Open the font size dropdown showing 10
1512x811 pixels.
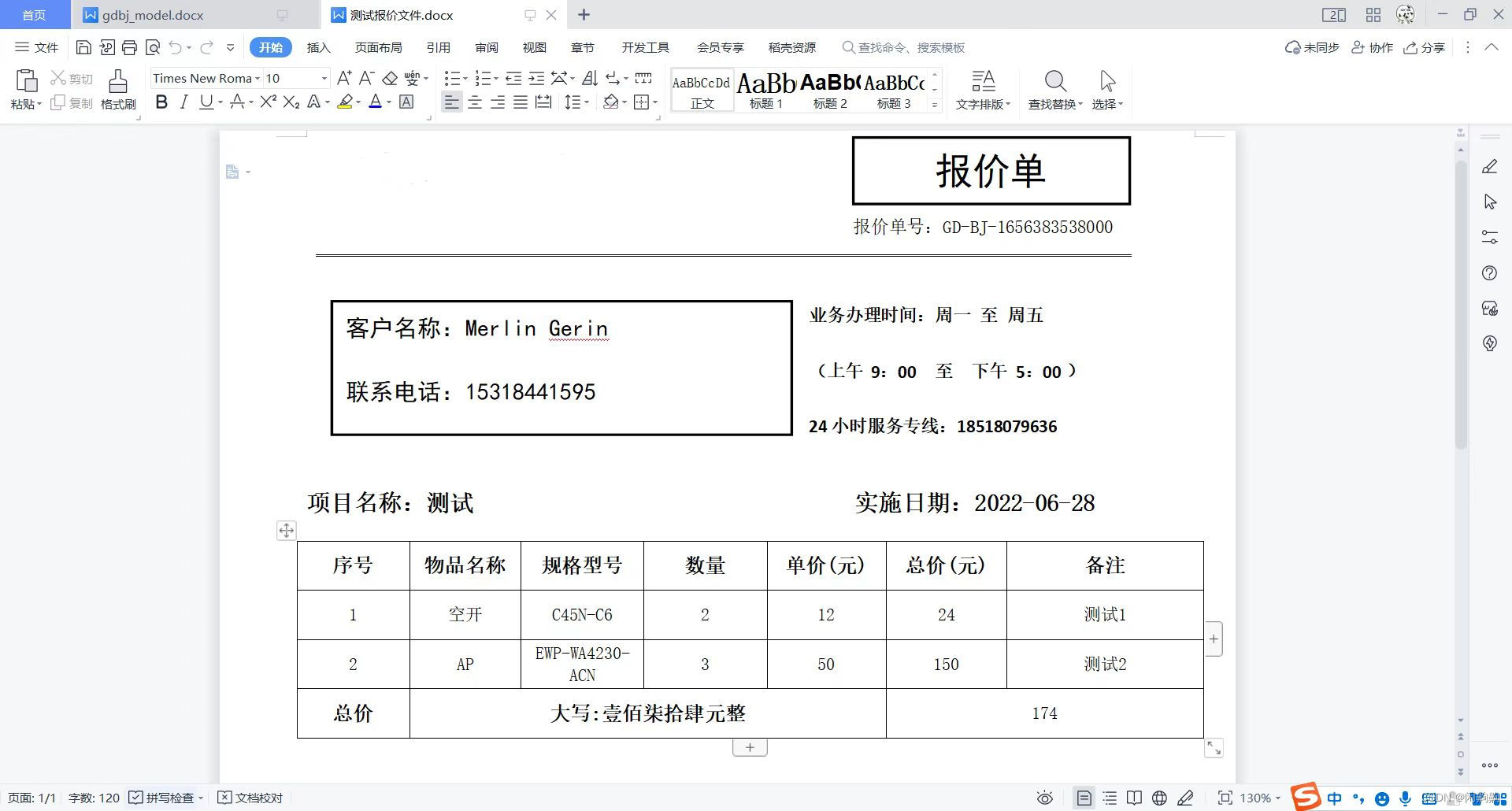tap(324, 78)
